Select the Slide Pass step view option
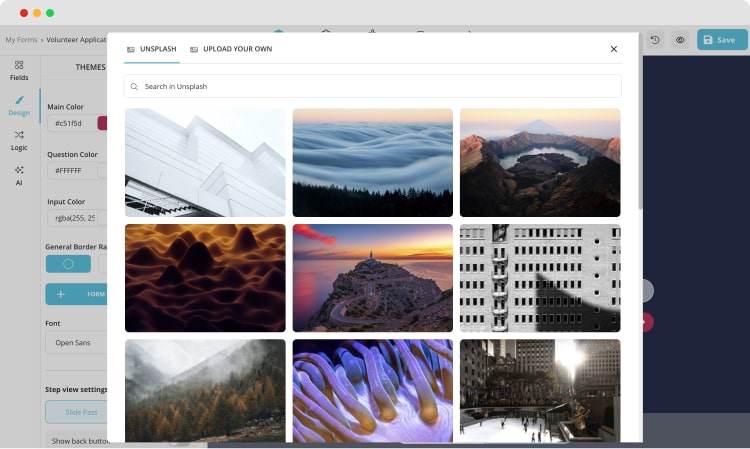Viewport: 750px width, 449px height. [76, 412]
